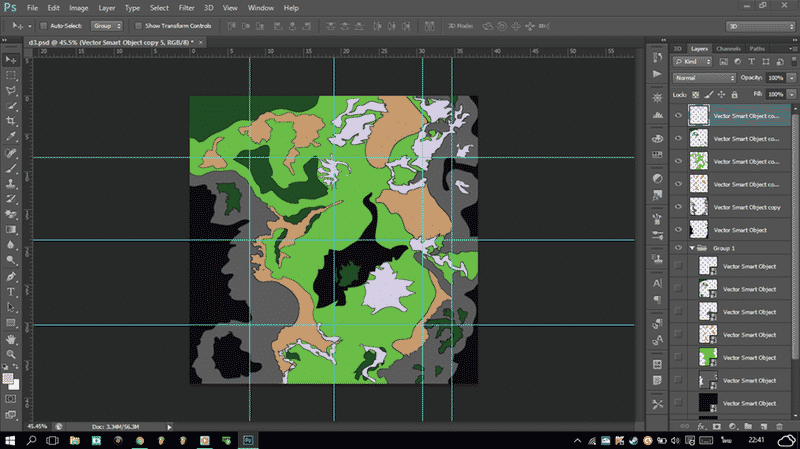Select the Hand tool

(11, 339)
